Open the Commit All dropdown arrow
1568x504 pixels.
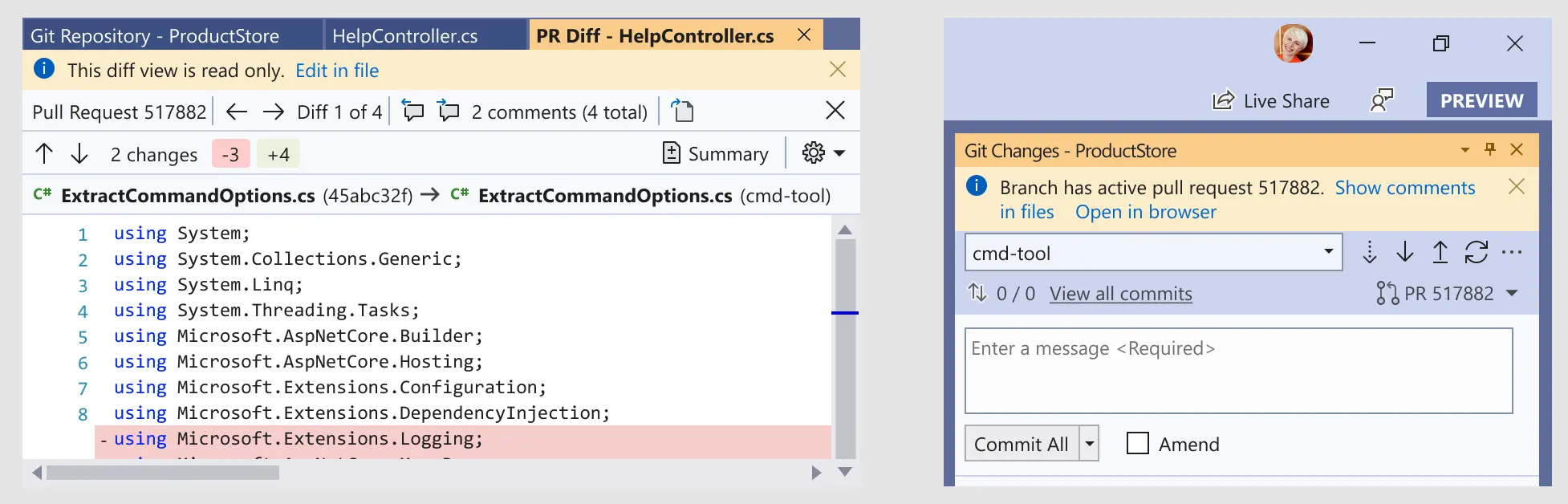click(x=1089, y=443)
